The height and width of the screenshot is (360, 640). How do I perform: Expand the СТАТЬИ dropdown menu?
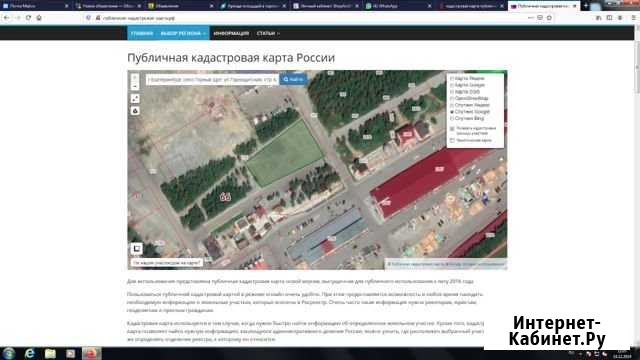coord(268,33)
